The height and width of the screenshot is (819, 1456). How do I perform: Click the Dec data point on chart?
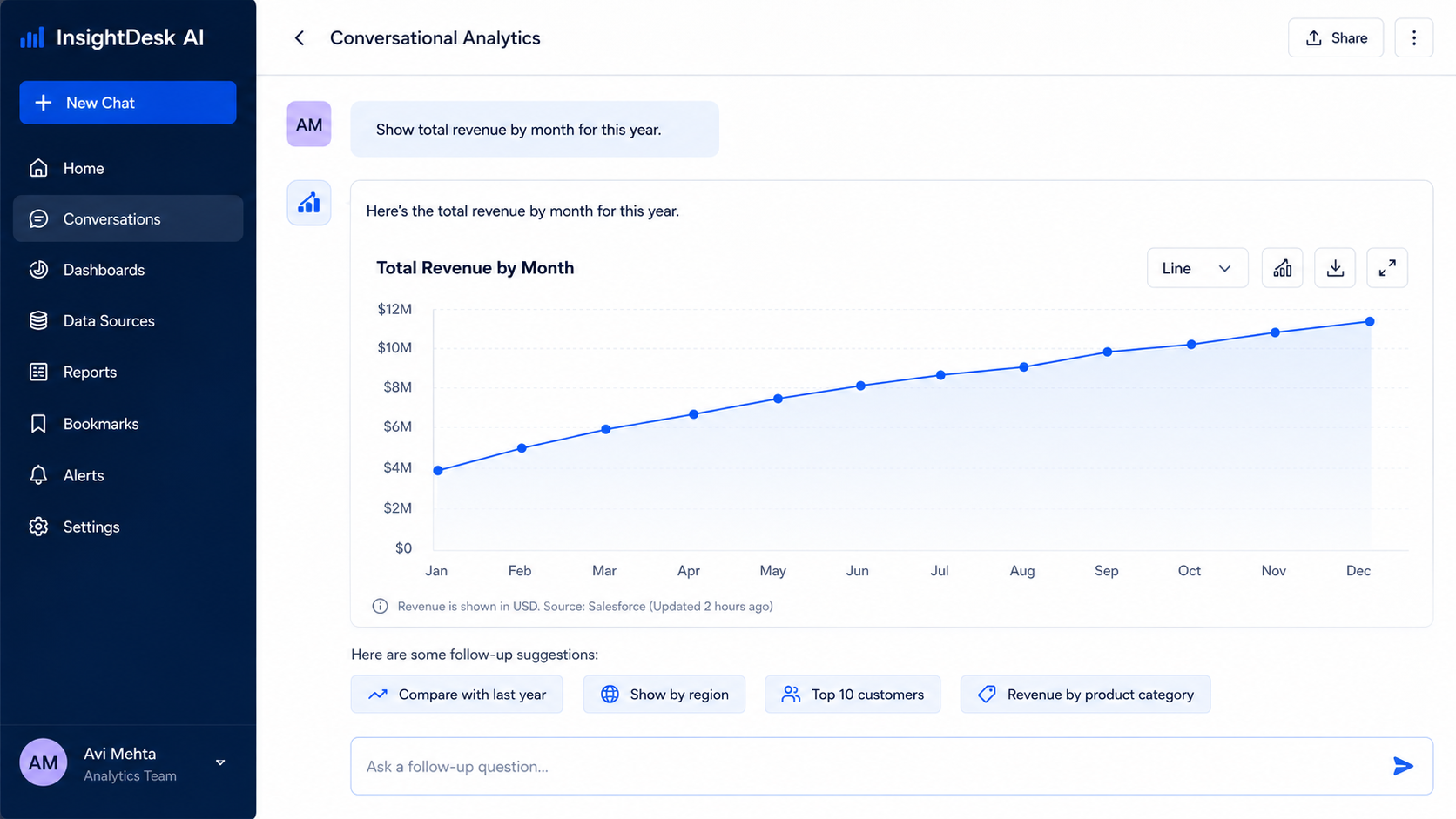point(1370,321)
